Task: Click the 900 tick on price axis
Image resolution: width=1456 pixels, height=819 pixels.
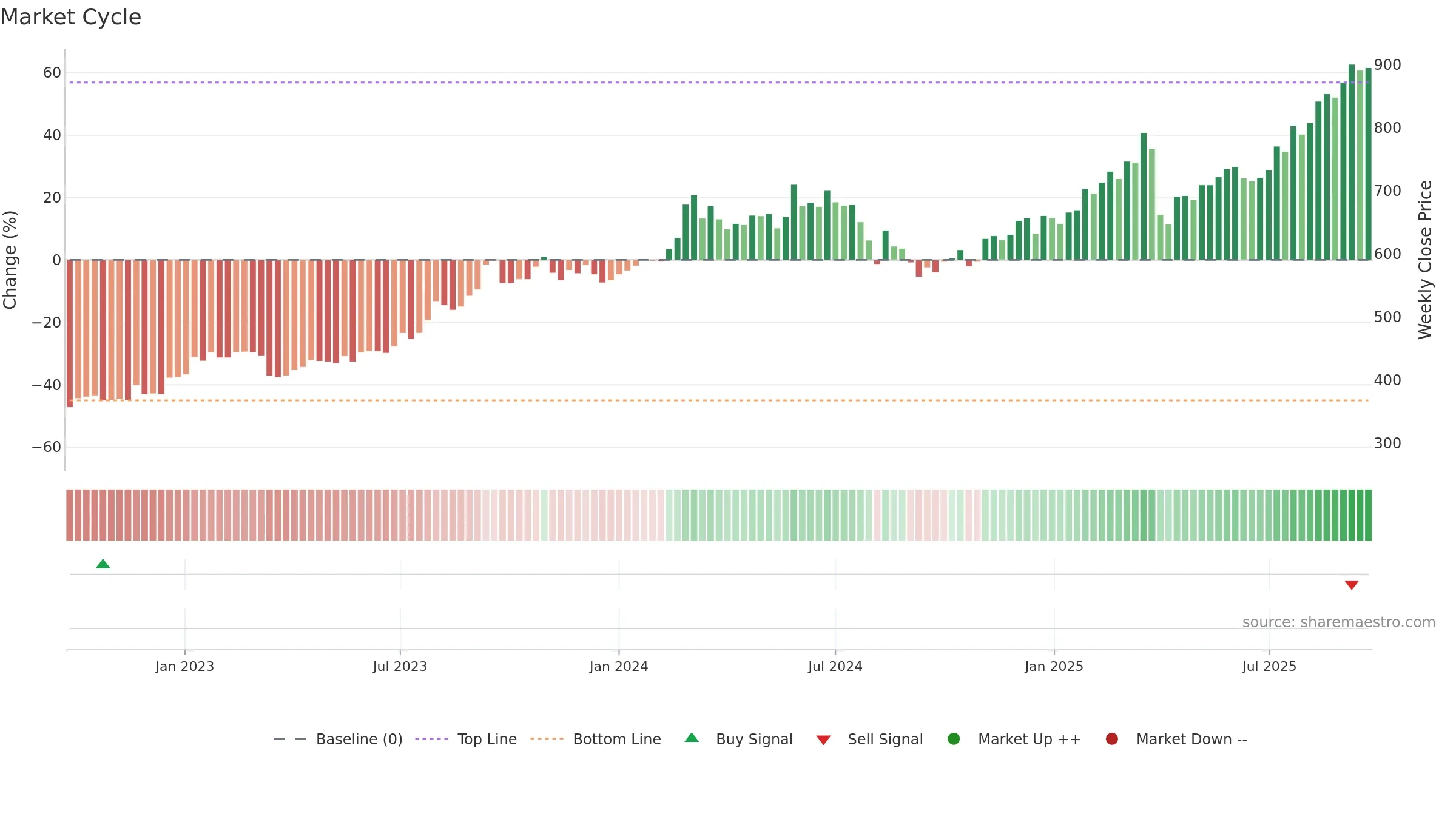Action: [1387, 65]
